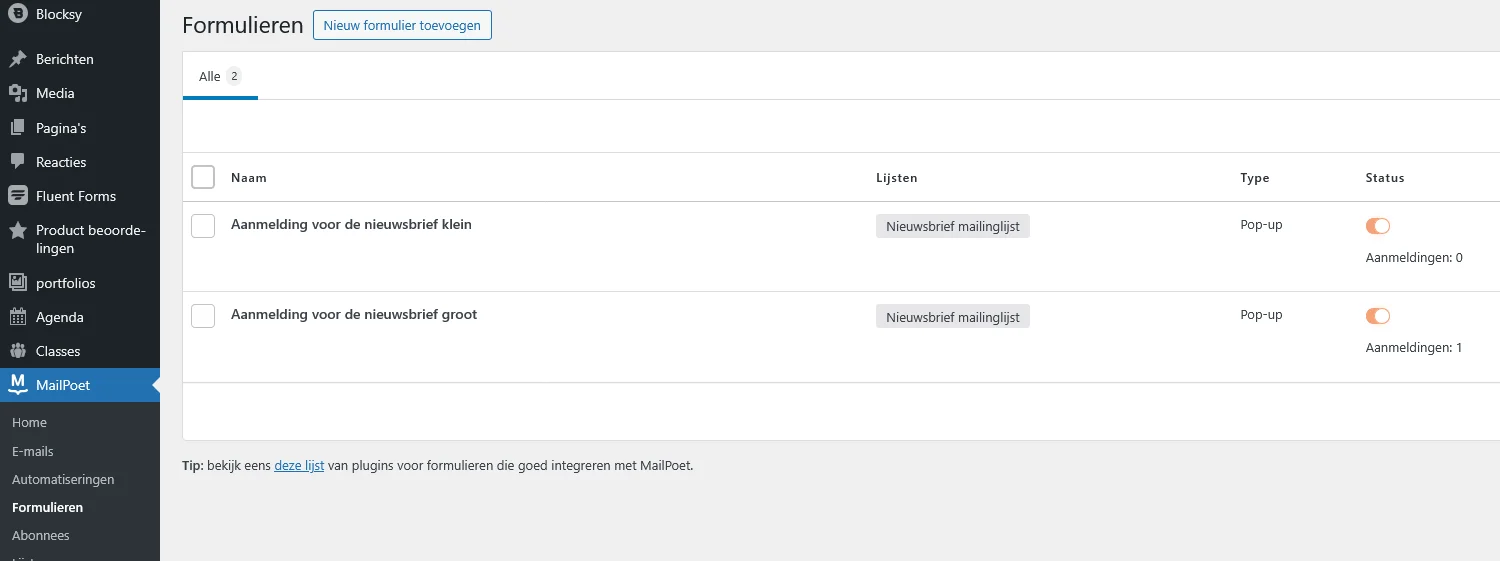
Task: Click the Classes group icon
Action: tap(17, 351)
